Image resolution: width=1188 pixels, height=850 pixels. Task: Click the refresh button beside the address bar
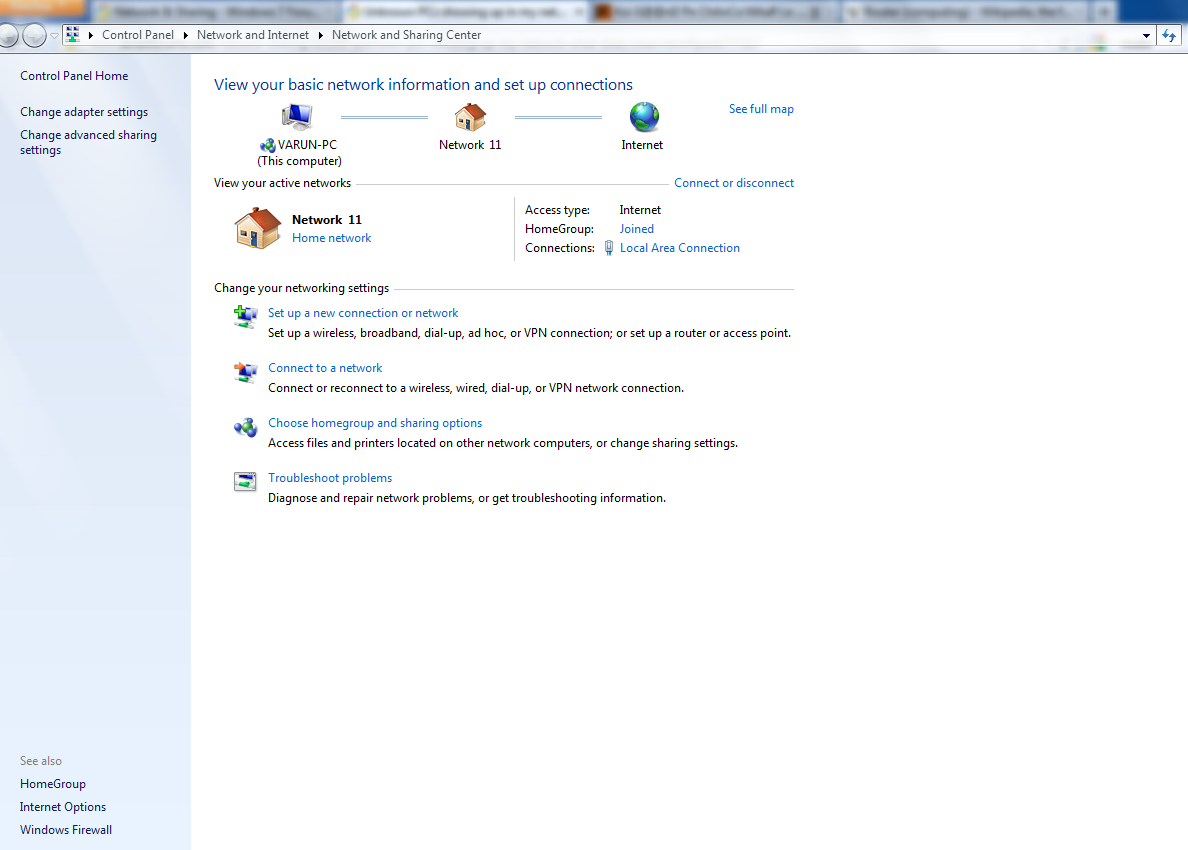(x=1169, y=36)
